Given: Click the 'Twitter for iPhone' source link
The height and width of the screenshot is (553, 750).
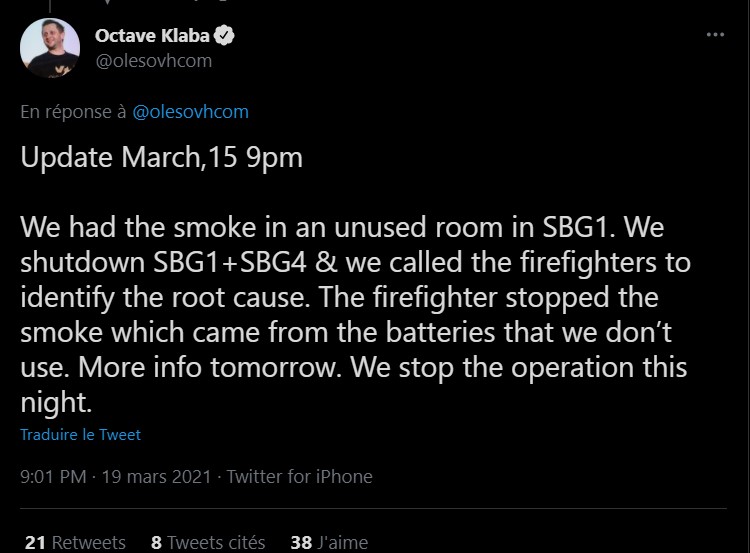Looking at the screenshot, I should (x=300, y=477).
